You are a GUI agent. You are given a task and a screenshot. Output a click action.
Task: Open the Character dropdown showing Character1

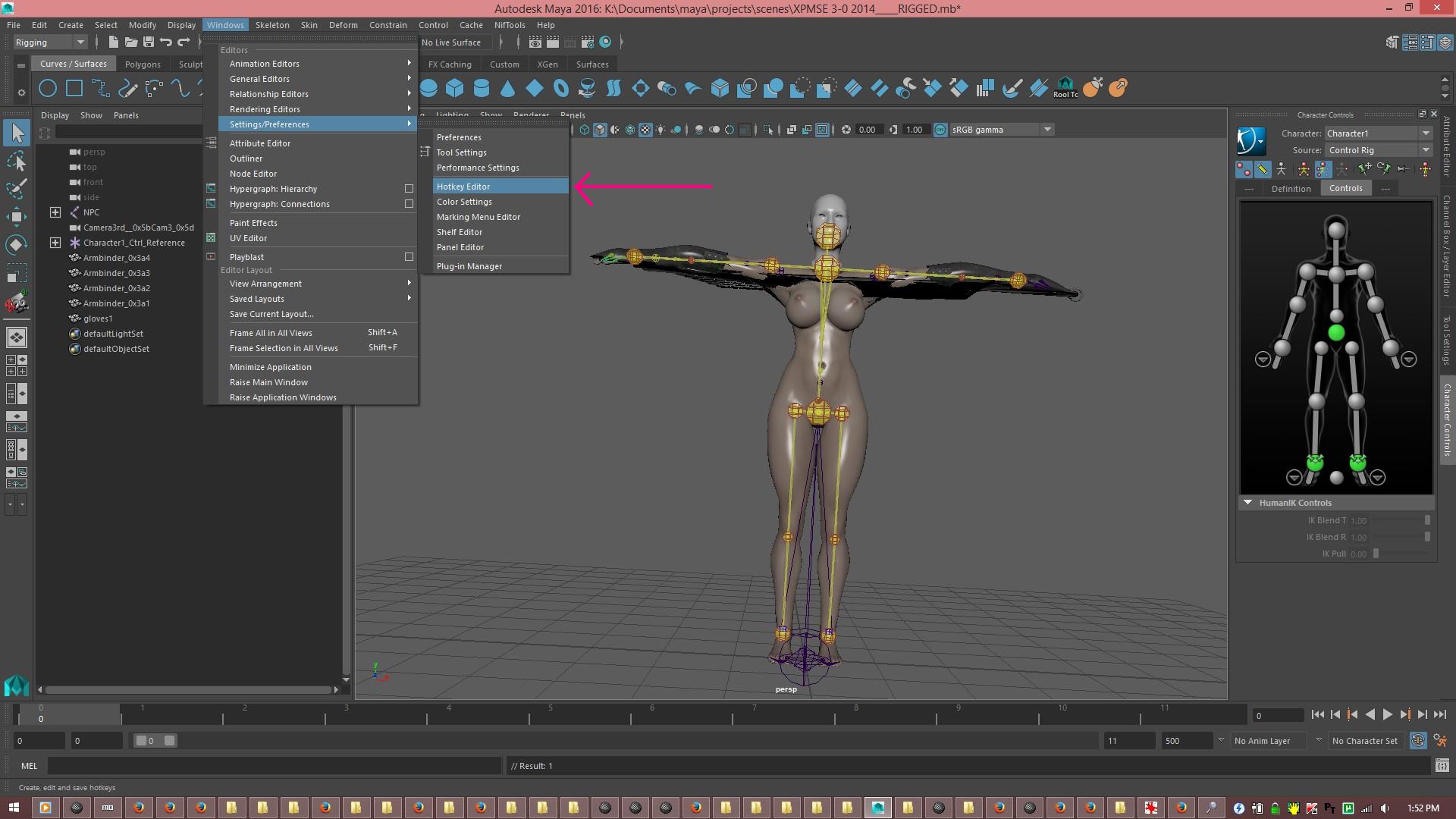point(1379,133)
